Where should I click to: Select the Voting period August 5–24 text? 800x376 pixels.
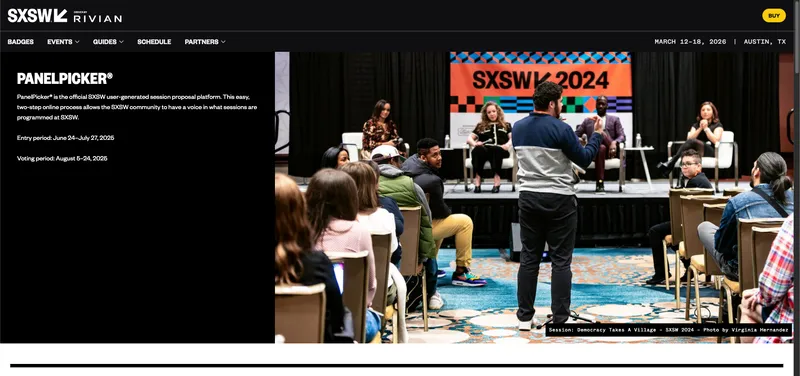62,158
